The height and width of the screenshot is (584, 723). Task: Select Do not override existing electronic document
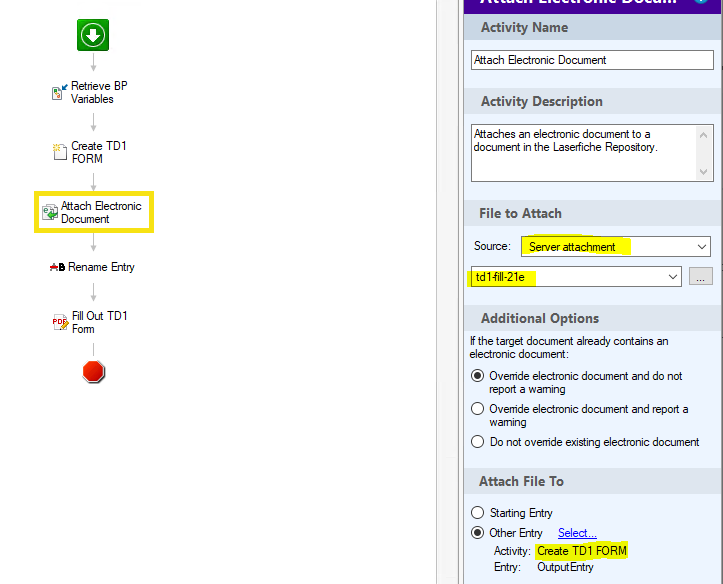[477, 442]
